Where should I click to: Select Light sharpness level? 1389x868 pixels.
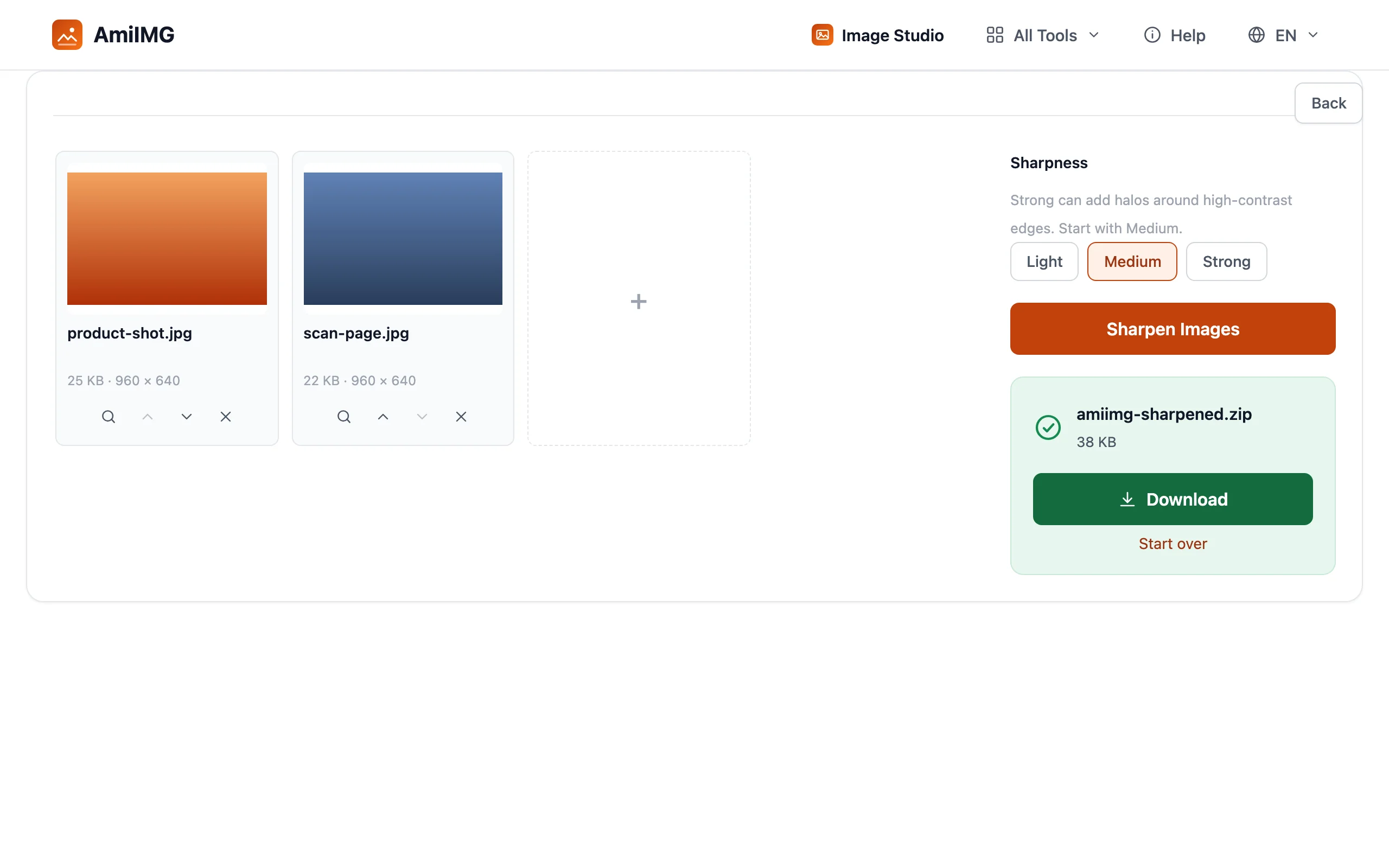[1044, 262]
